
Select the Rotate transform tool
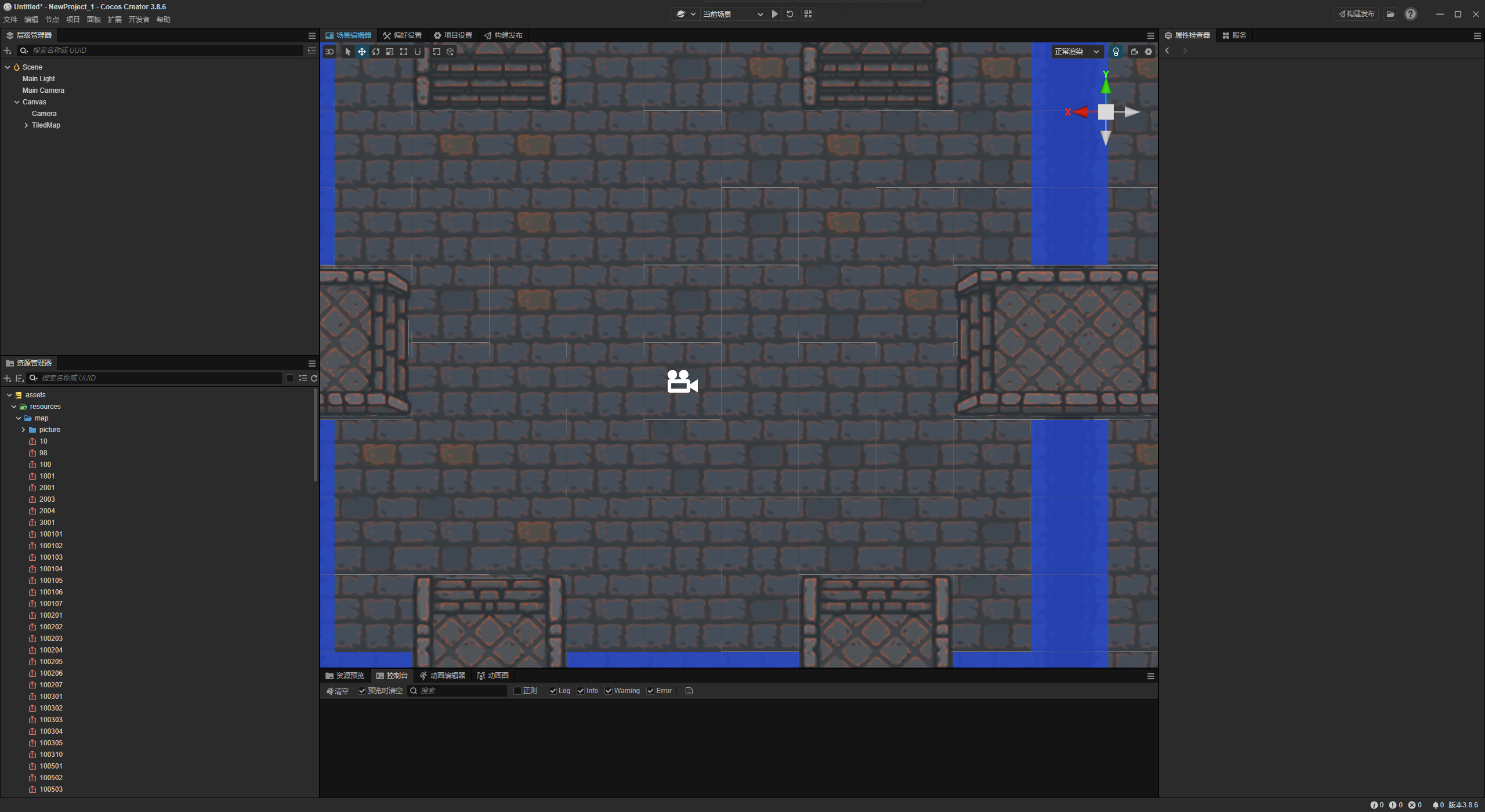pyautogui.click(x=376, y=52)
